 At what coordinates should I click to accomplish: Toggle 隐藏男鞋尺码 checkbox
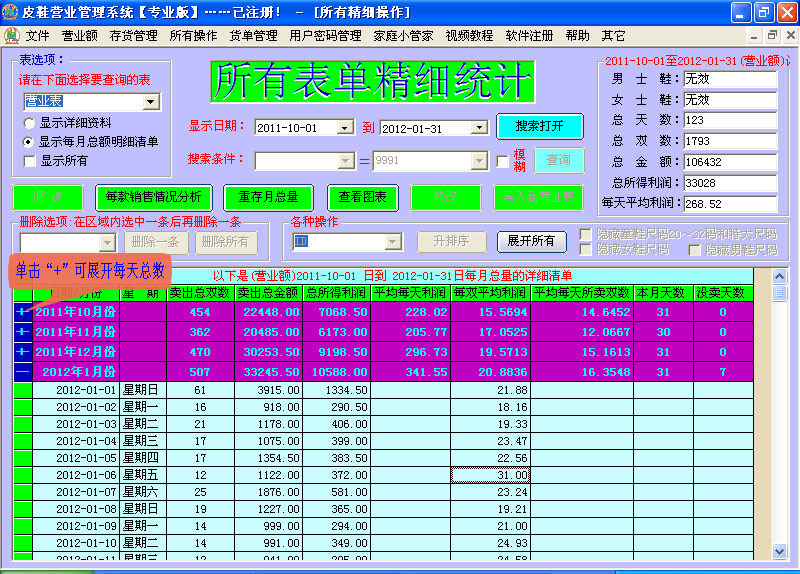(x=694, y=249)
